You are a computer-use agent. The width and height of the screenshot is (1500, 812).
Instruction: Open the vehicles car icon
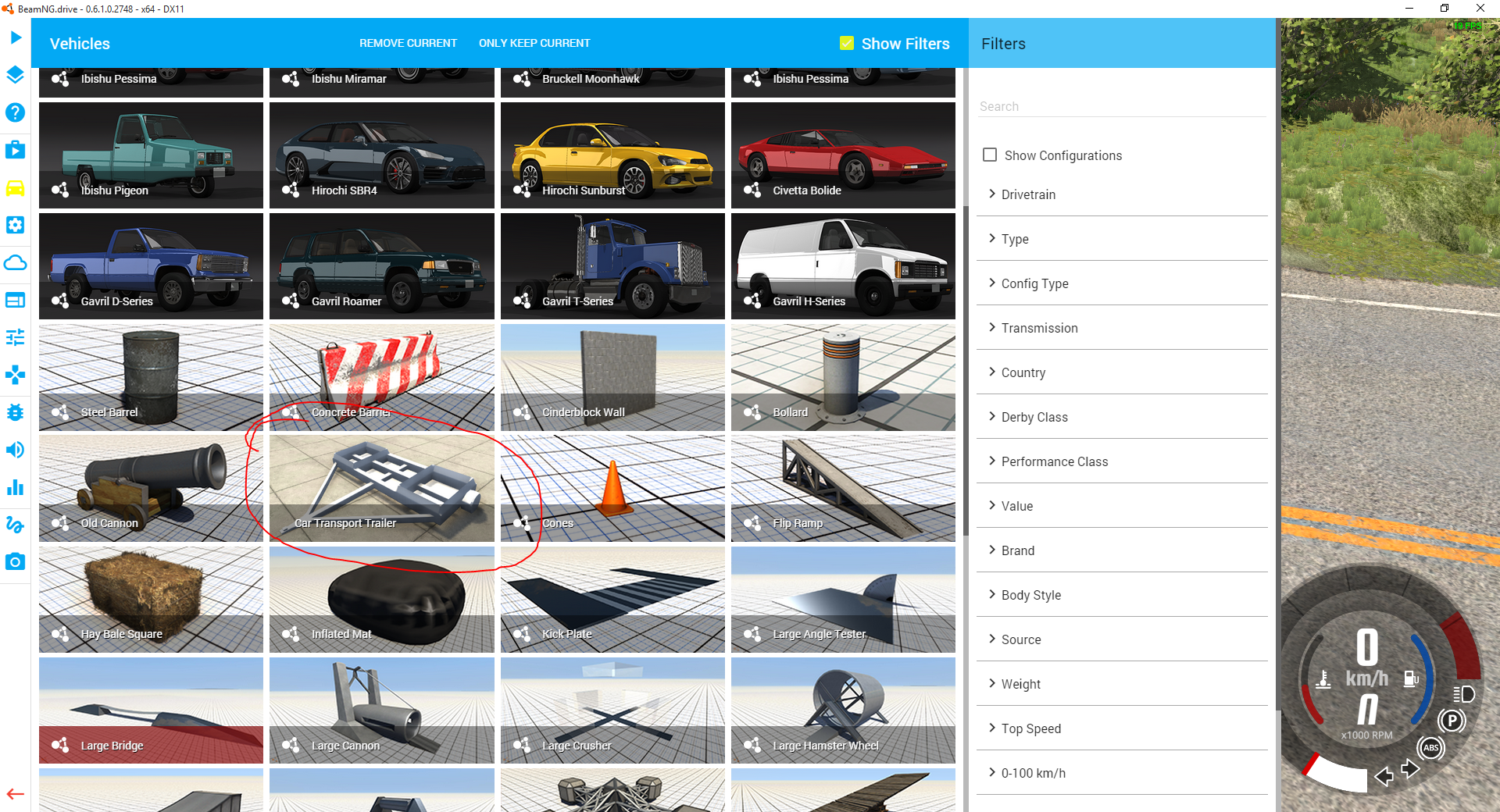click(x=15, y=188)
